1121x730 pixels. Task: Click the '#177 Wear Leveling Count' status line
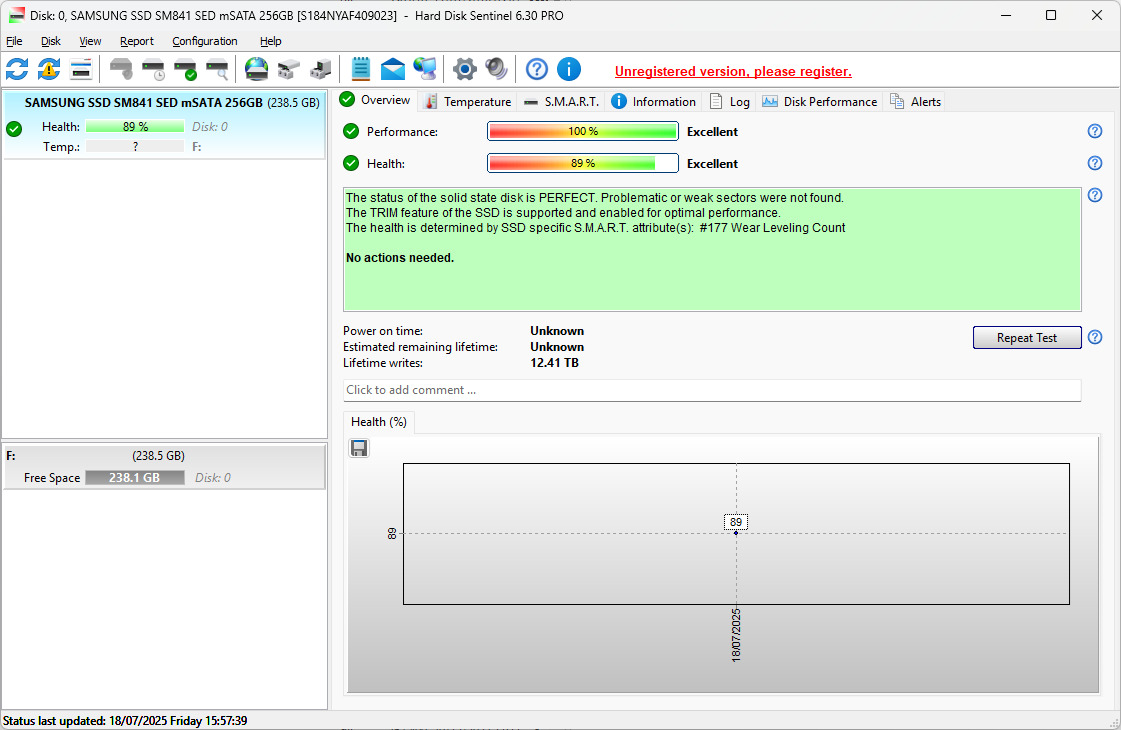[x=596, y=227]
